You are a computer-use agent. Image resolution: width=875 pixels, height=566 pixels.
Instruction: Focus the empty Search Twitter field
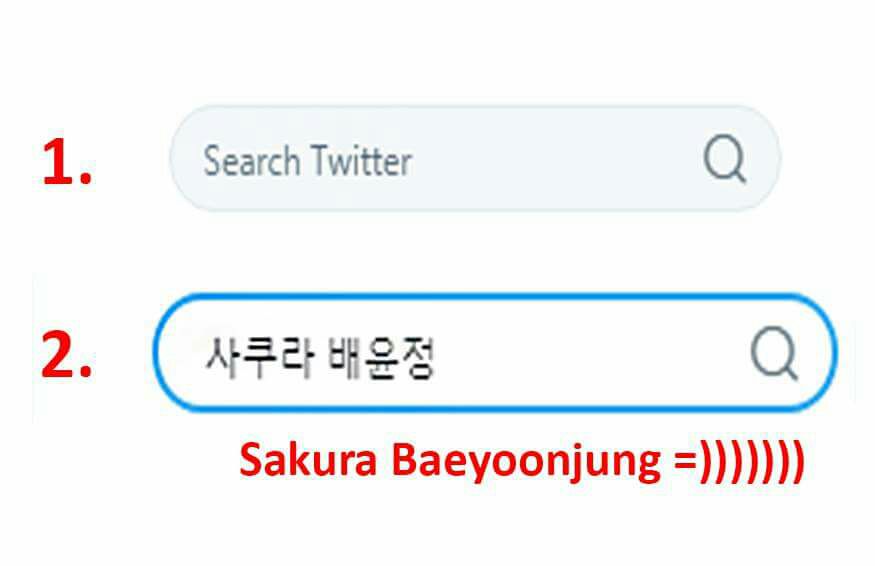click(475, 159)
